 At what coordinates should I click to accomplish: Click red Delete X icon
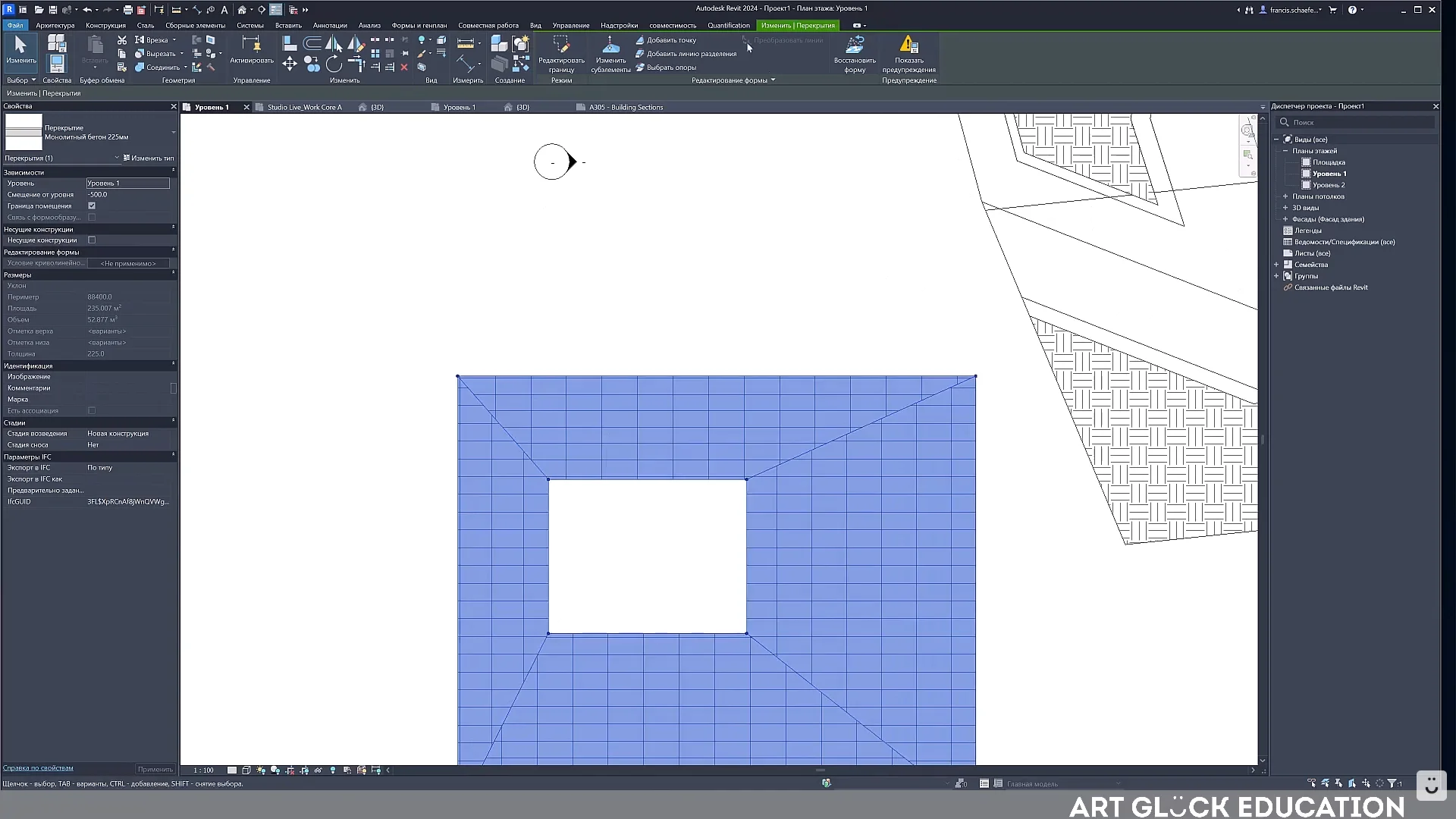(x=404, y=67)
